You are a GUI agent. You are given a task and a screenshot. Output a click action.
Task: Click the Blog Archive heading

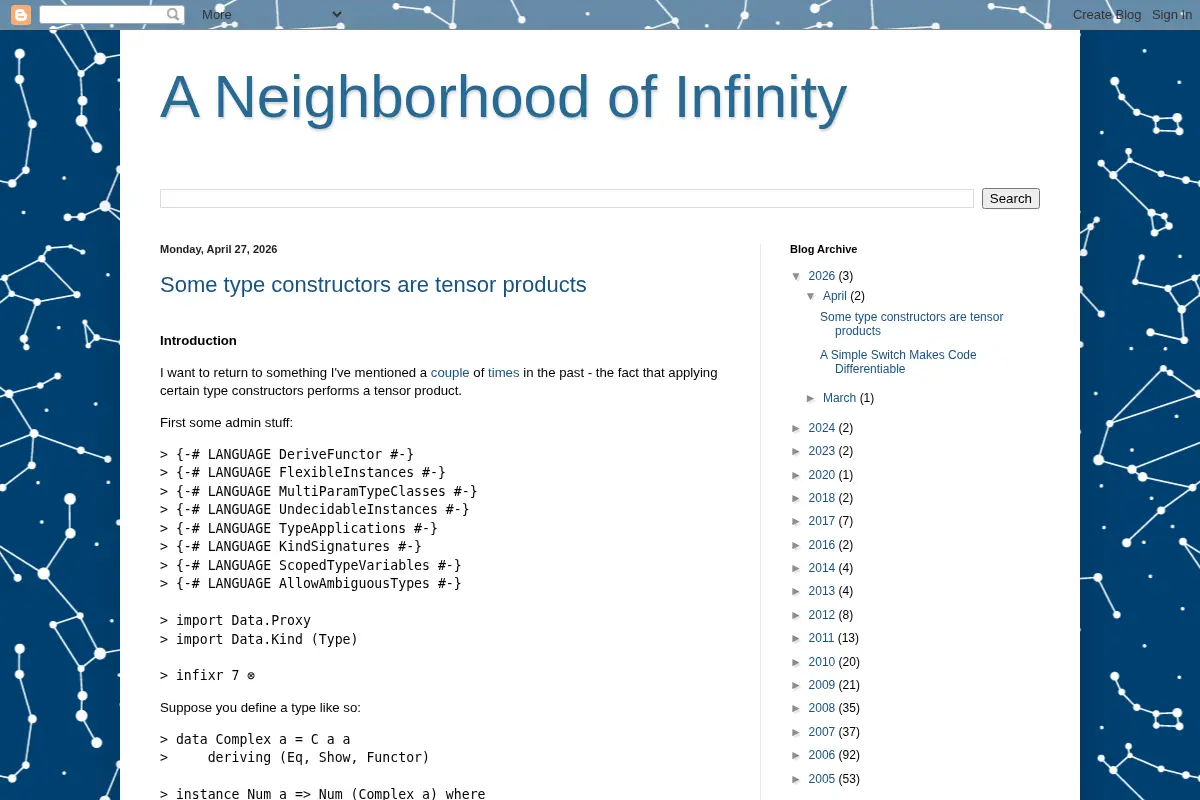pos(823,249)
